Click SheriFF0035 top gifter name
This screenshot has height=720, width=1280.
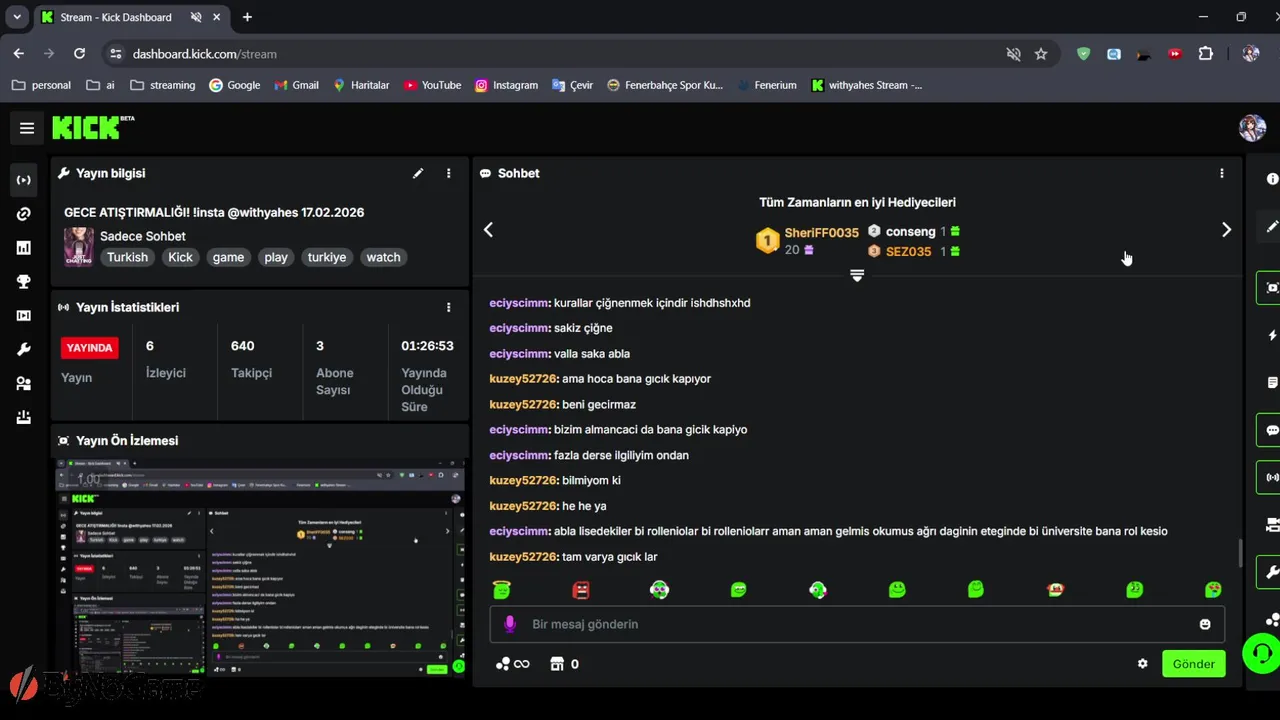click(x=821, y=233)
